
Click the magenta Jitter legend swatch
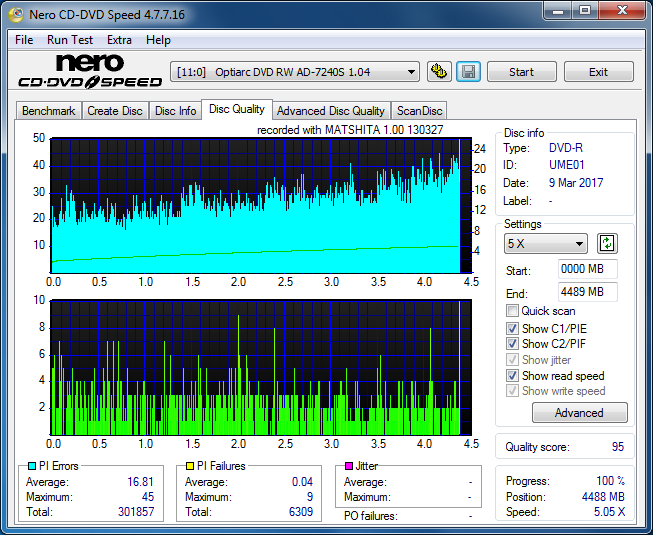[349, 466]
